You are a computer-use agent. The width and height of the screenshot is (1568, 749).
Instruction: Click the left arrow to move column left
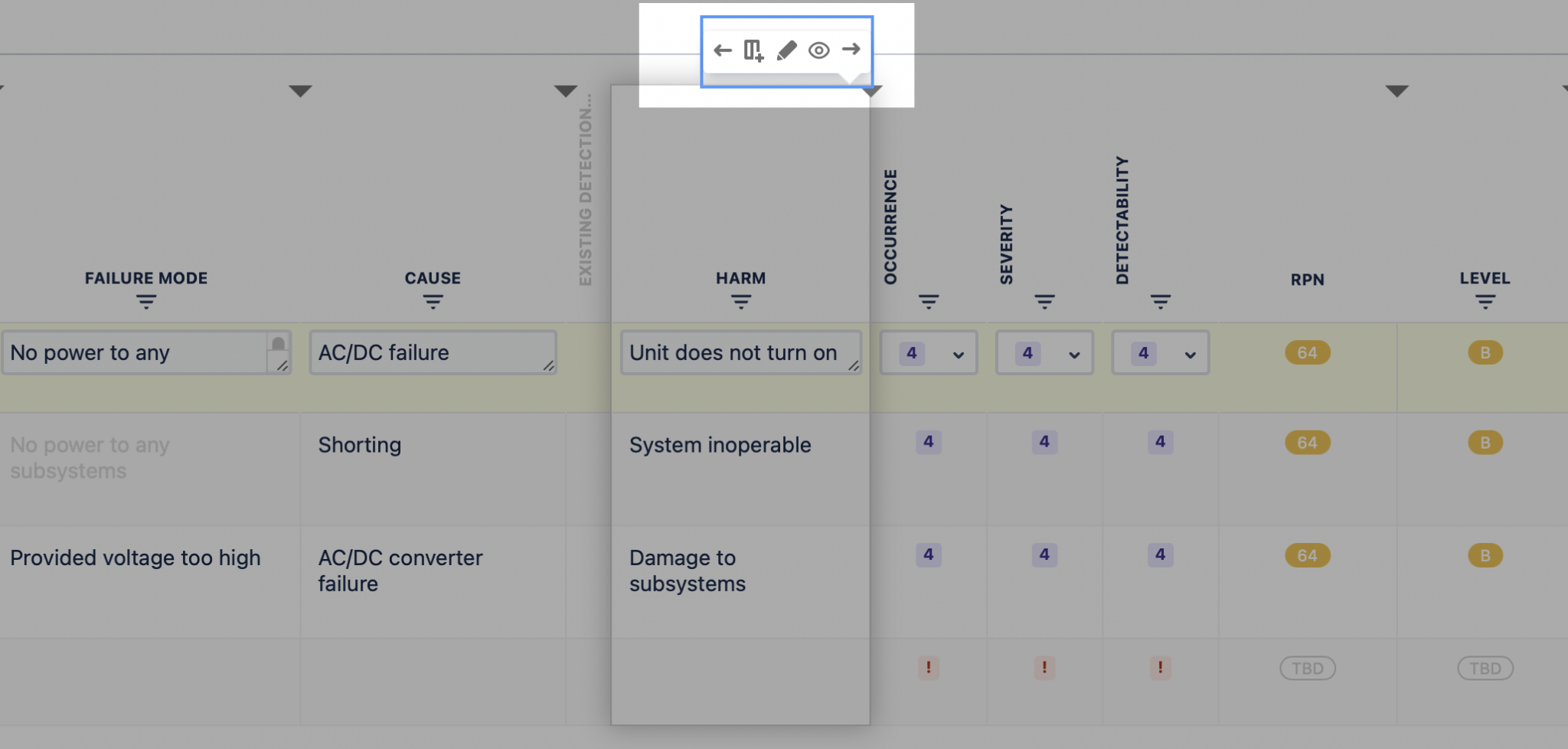(x=722, y=50)
